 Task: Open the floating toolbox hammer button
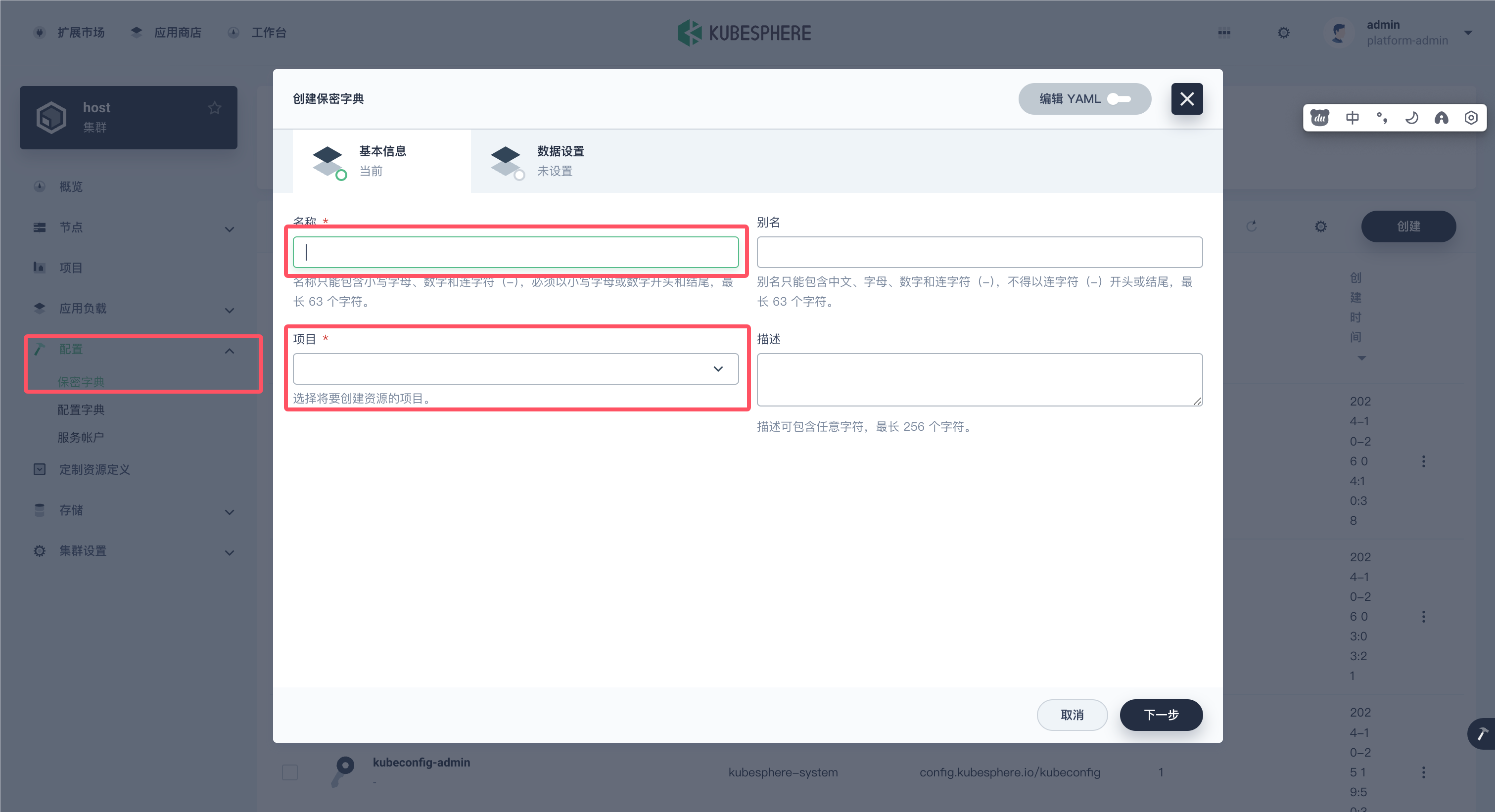(x=1482, y=734)
